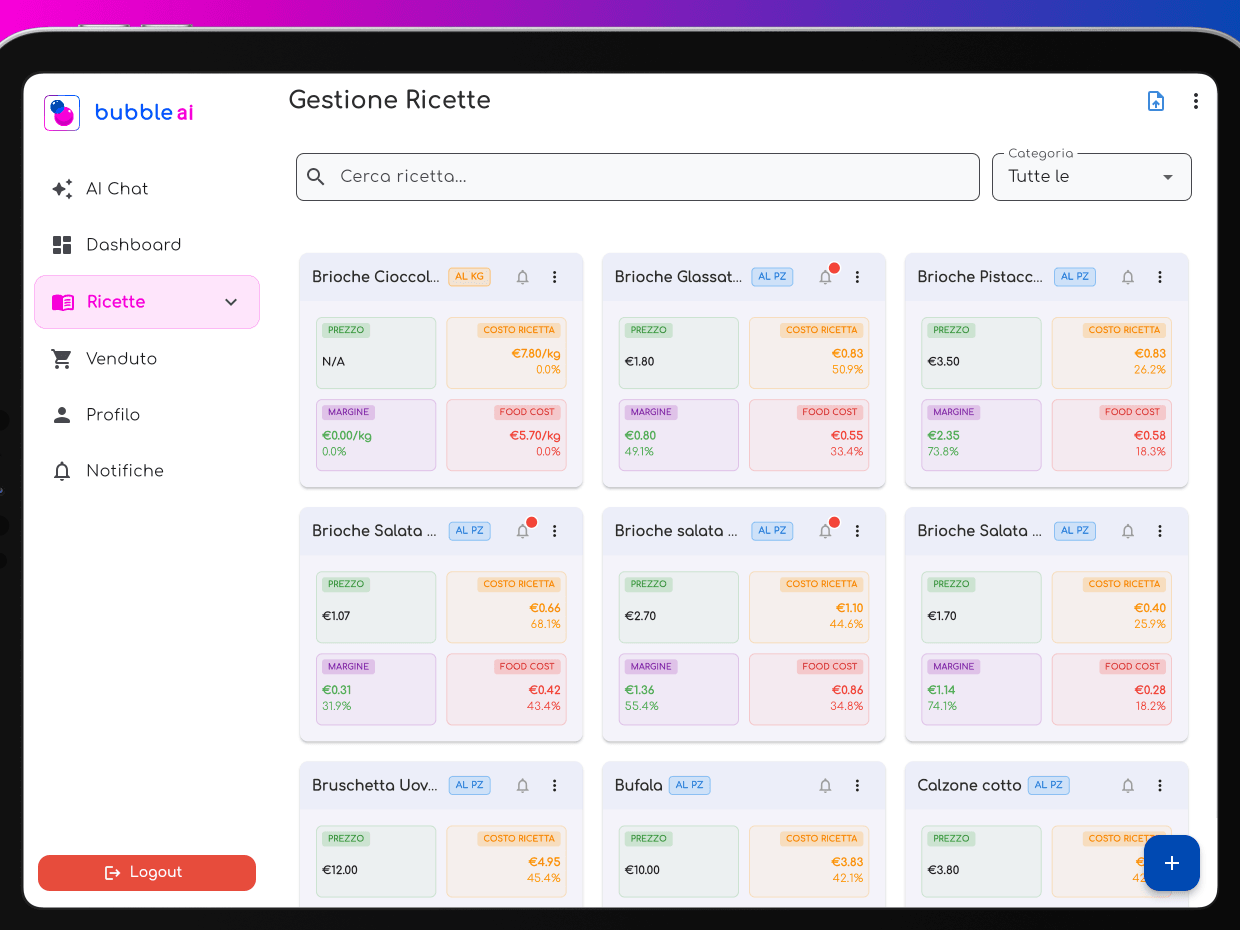The height and width of the screenshot is (930, 1240).
Task: Click the upload file icon in header
Action: click(1155, 101)
